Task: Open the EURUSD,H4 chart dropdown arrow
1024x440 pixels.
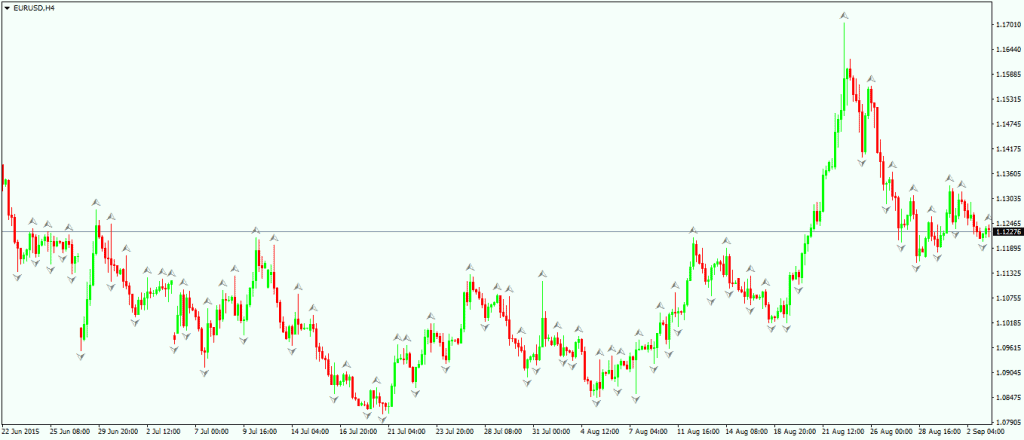Action: (7, 8)
